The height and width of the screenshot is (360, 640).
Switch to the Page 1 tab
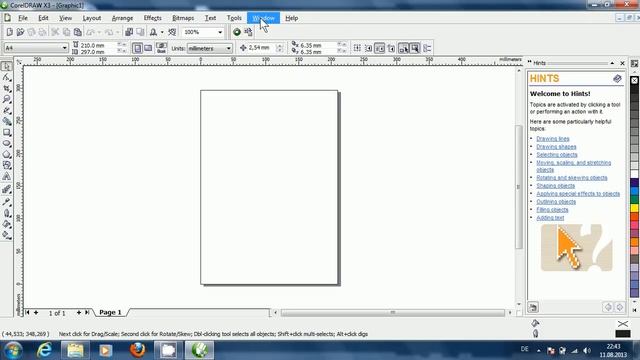click(110, 312)
